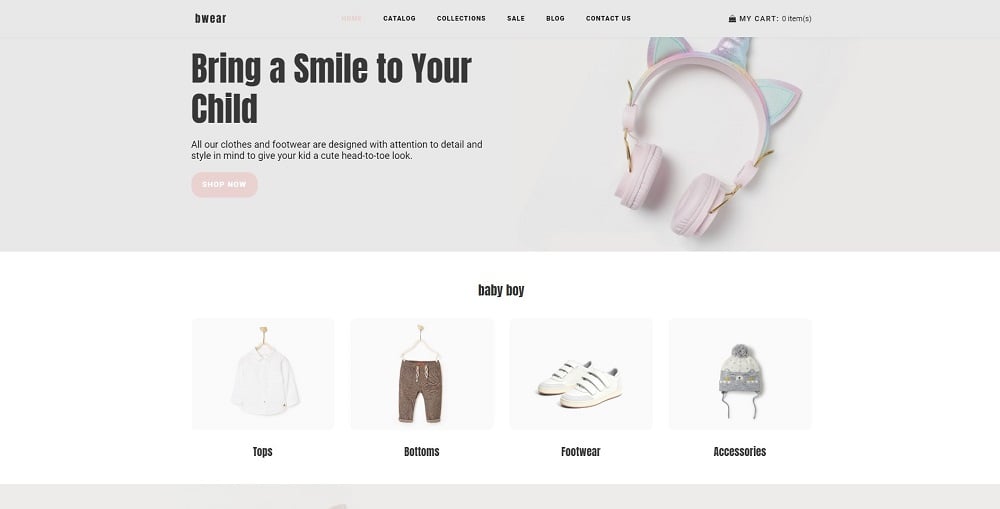Open the CONTACT US page
The image size is (1000, 509).
(608, 18)
